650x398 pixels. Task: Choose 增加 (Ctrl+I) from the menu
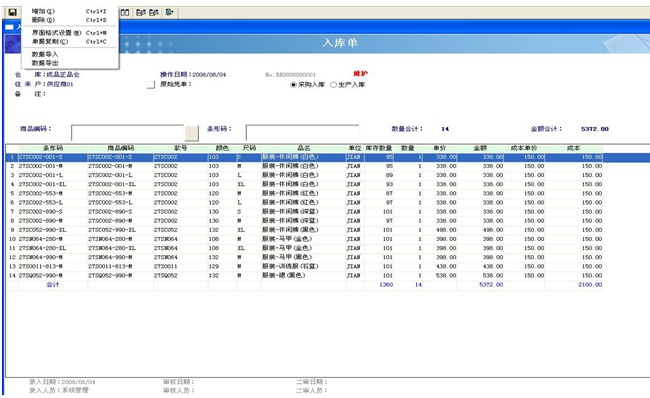(x=70, y=11)
